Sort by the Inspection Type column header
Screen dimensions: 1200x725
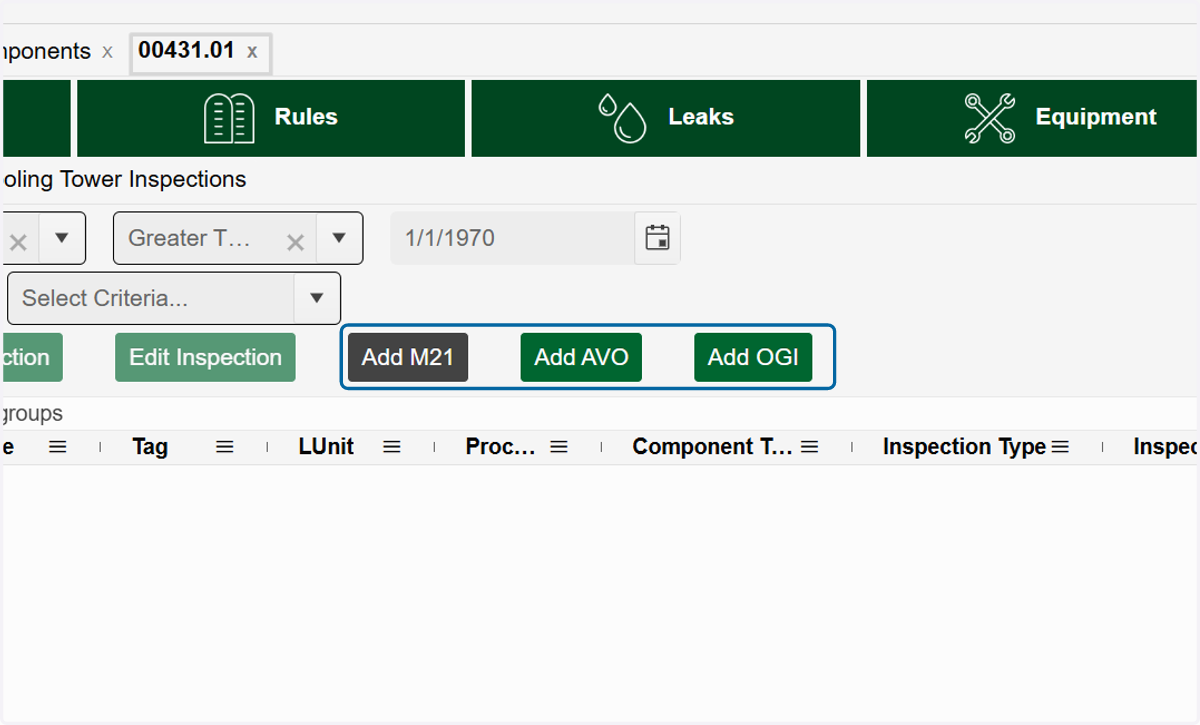pyautogui.click(x=964, y=447)
